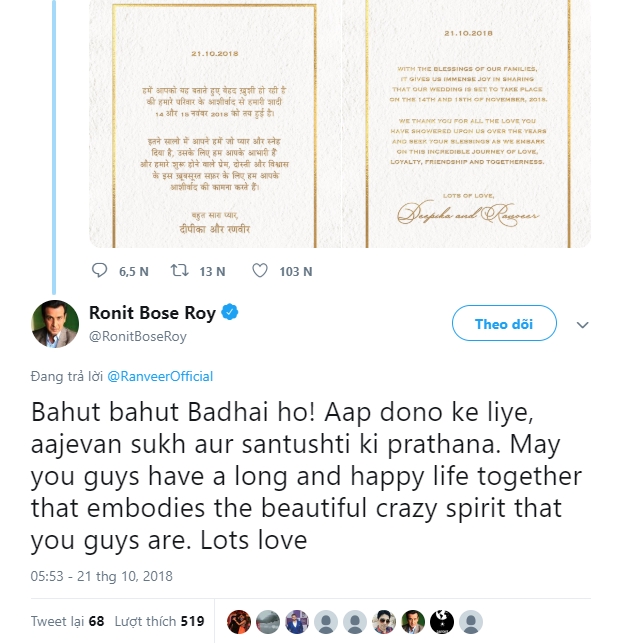
Task: Click the reply speech bubble icon
Action: pos(99,270)
